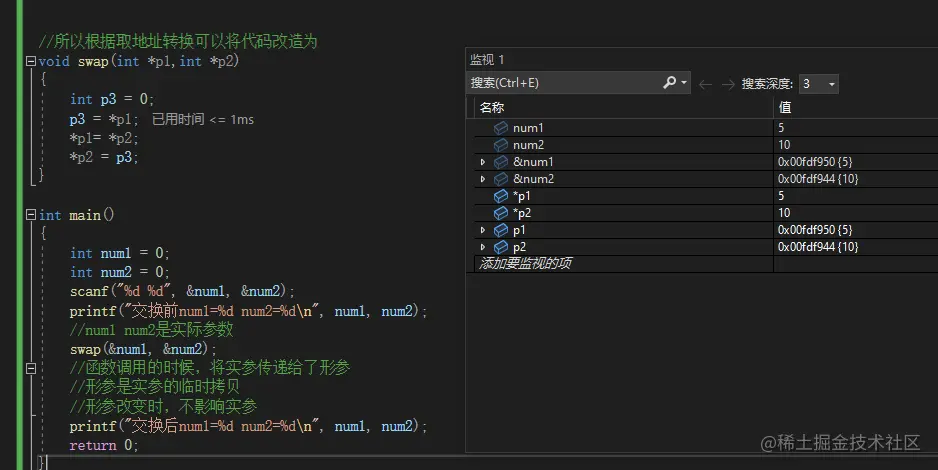Click the search magnifier icon in watch window

(x=670, y=84)
